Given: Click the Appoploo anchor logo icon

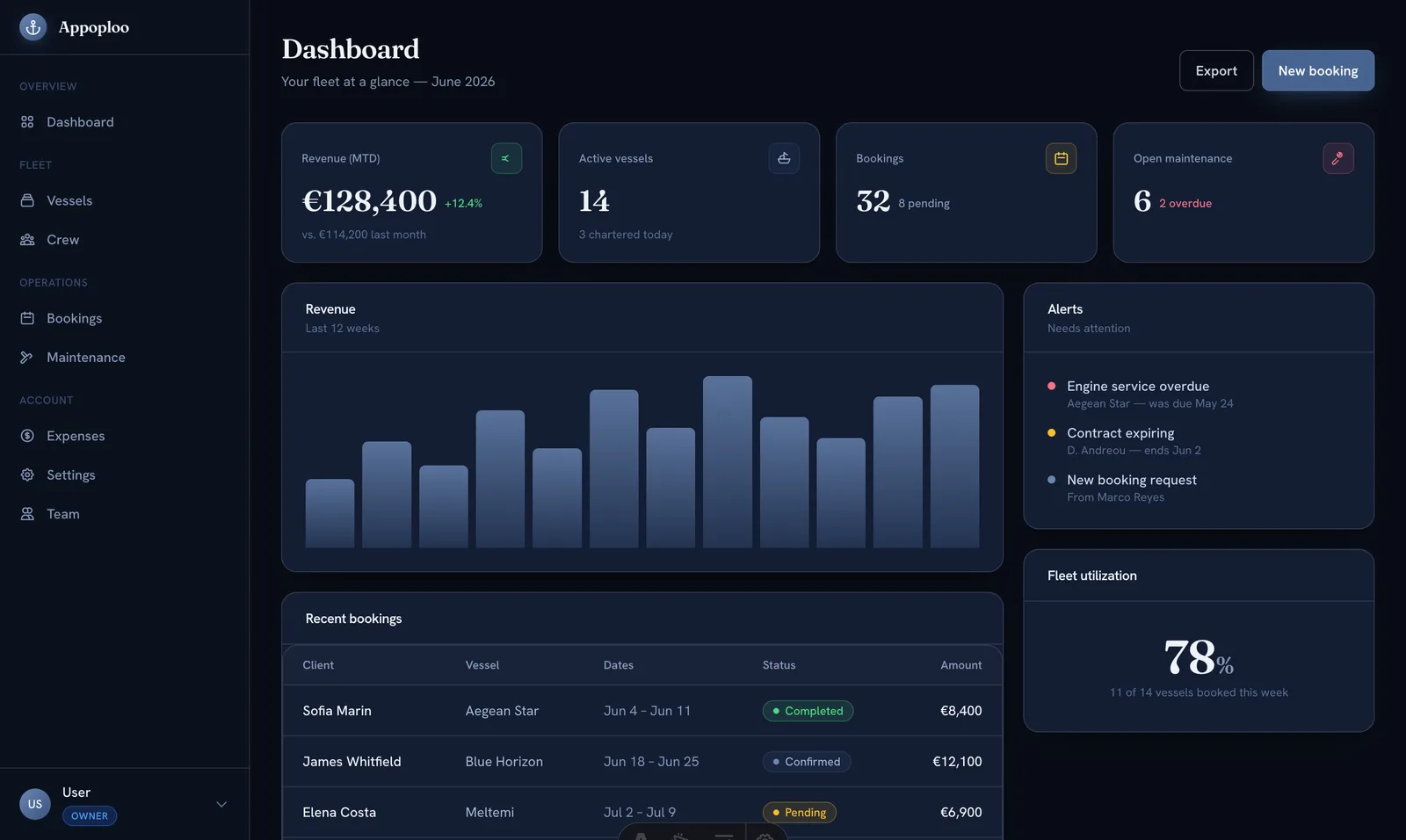Looking at the screenshot, I should pos(33,27).
